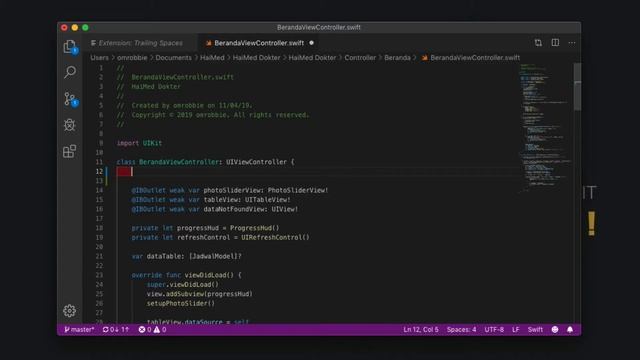
Task: Click the Copyright comment line
Action: pos(213,115)
